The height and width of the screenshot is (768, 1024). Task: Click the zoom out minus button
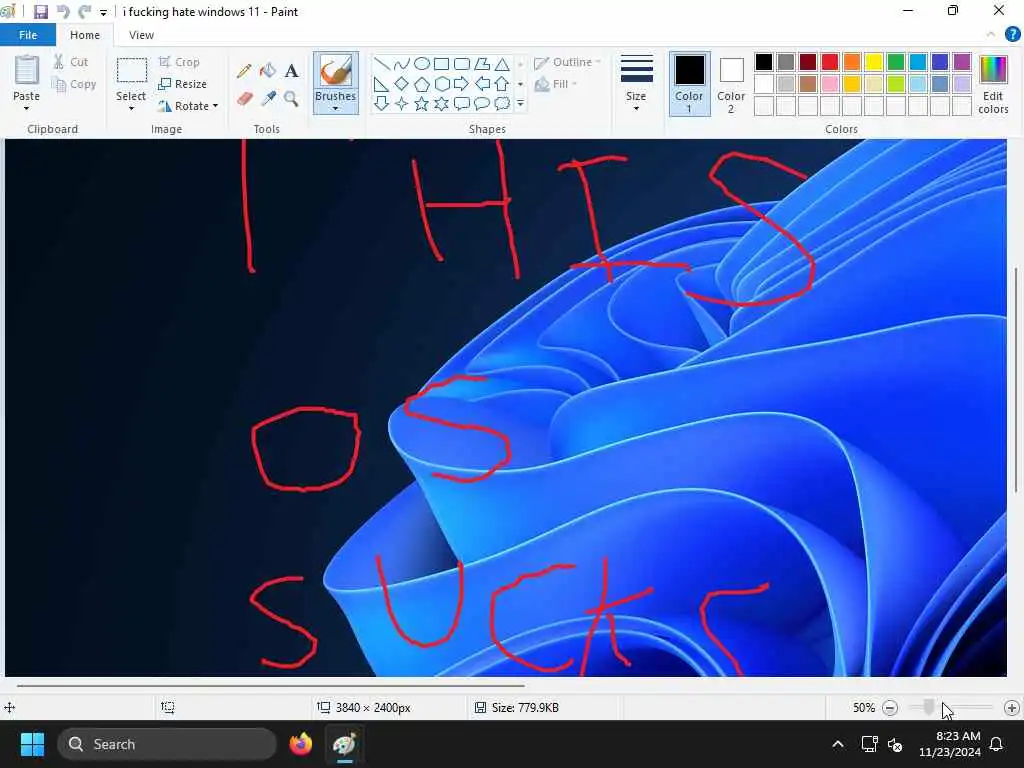(x=889, y=708)
